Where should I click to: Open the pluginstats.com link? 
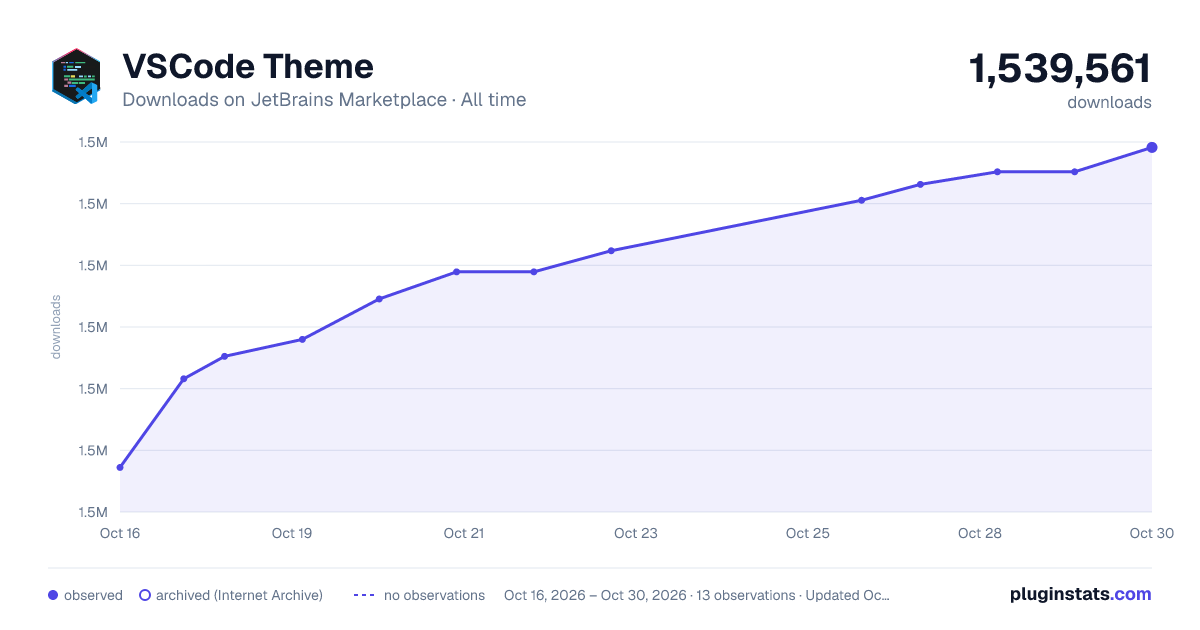click(1081, 594)
